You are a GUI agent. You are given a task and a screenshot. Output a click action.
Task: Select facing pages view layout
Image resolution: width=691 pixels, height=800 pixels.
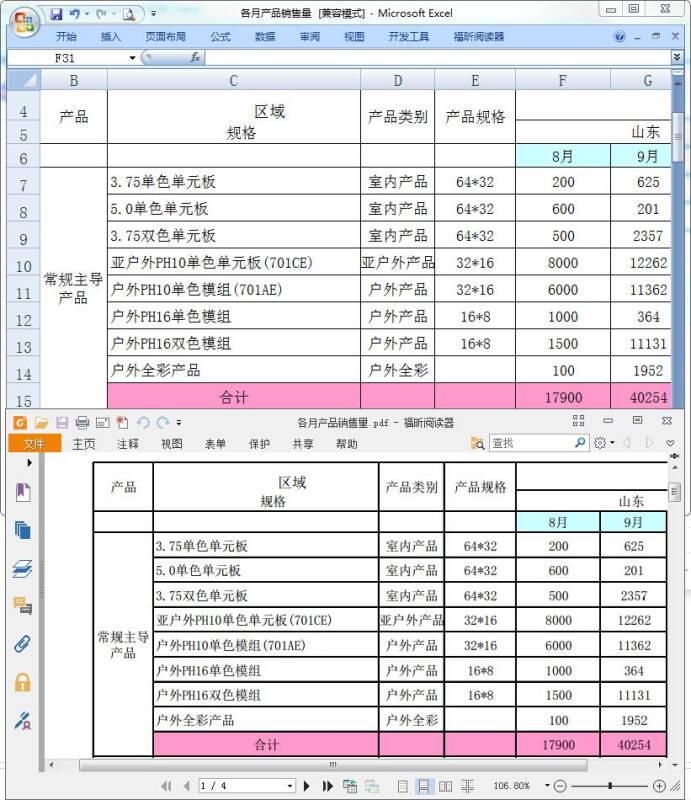[446, 786]
